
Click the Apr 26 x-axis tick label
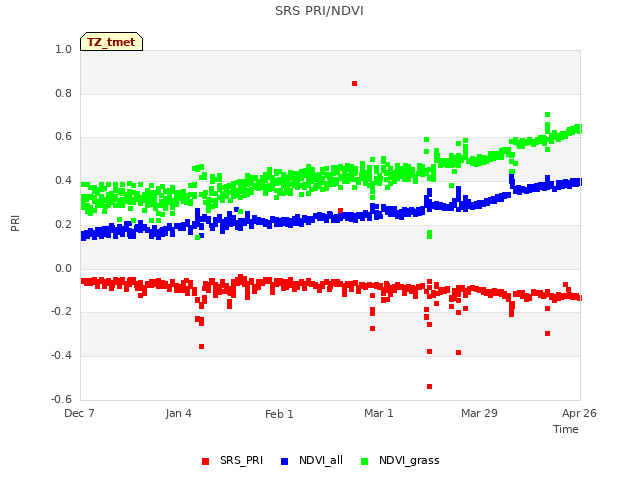579,413
